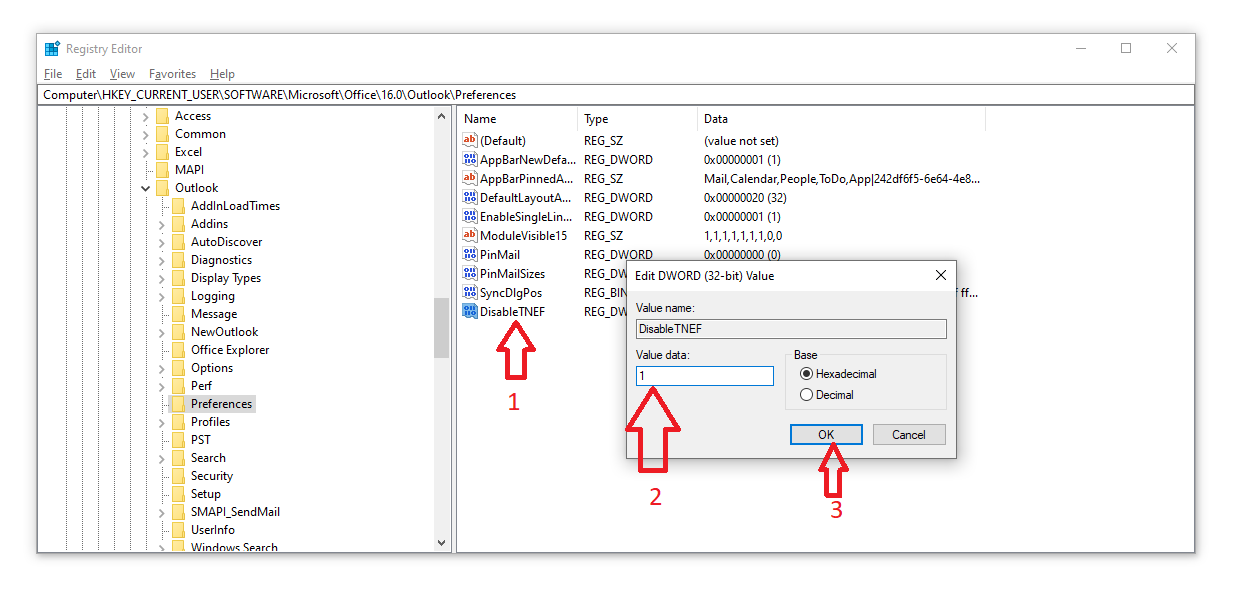Click the Type column header
1258x599 pixels.
pyautogui.click(x=637, y=119)
